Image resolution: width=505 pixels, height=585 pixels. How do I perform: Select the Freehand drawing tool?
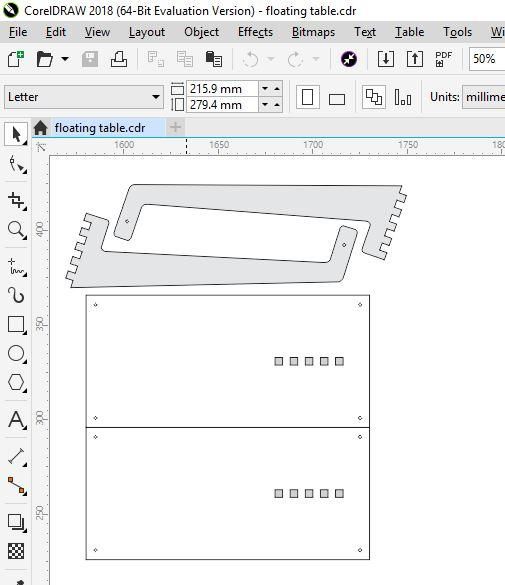click(16, 266)
